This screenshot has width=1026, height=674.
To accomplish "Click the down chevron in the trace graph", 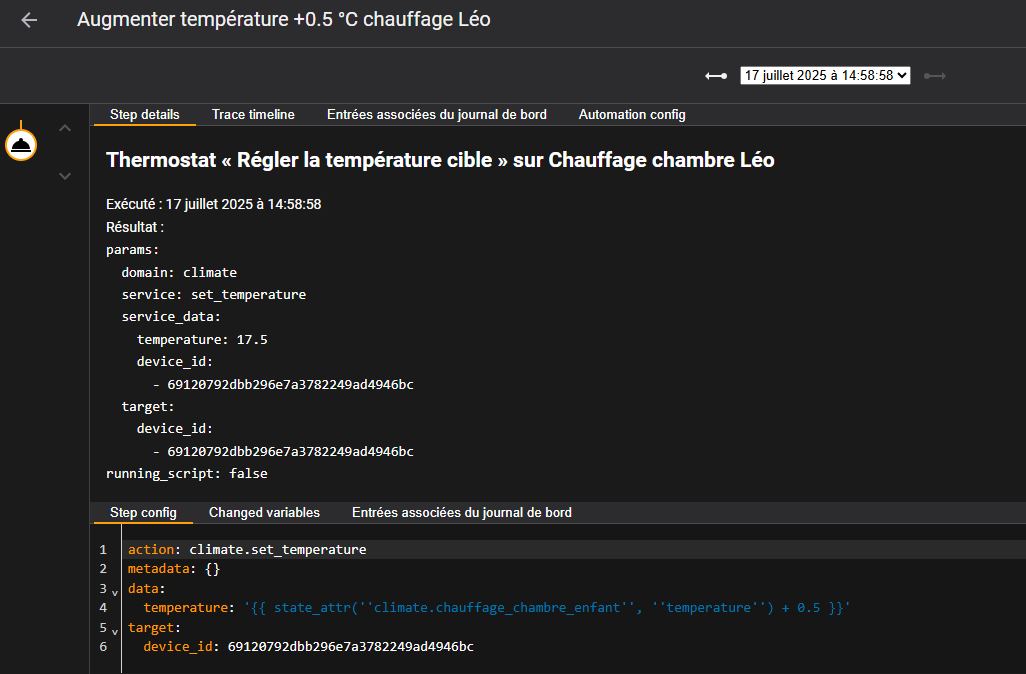I will [x=65, y=176].
